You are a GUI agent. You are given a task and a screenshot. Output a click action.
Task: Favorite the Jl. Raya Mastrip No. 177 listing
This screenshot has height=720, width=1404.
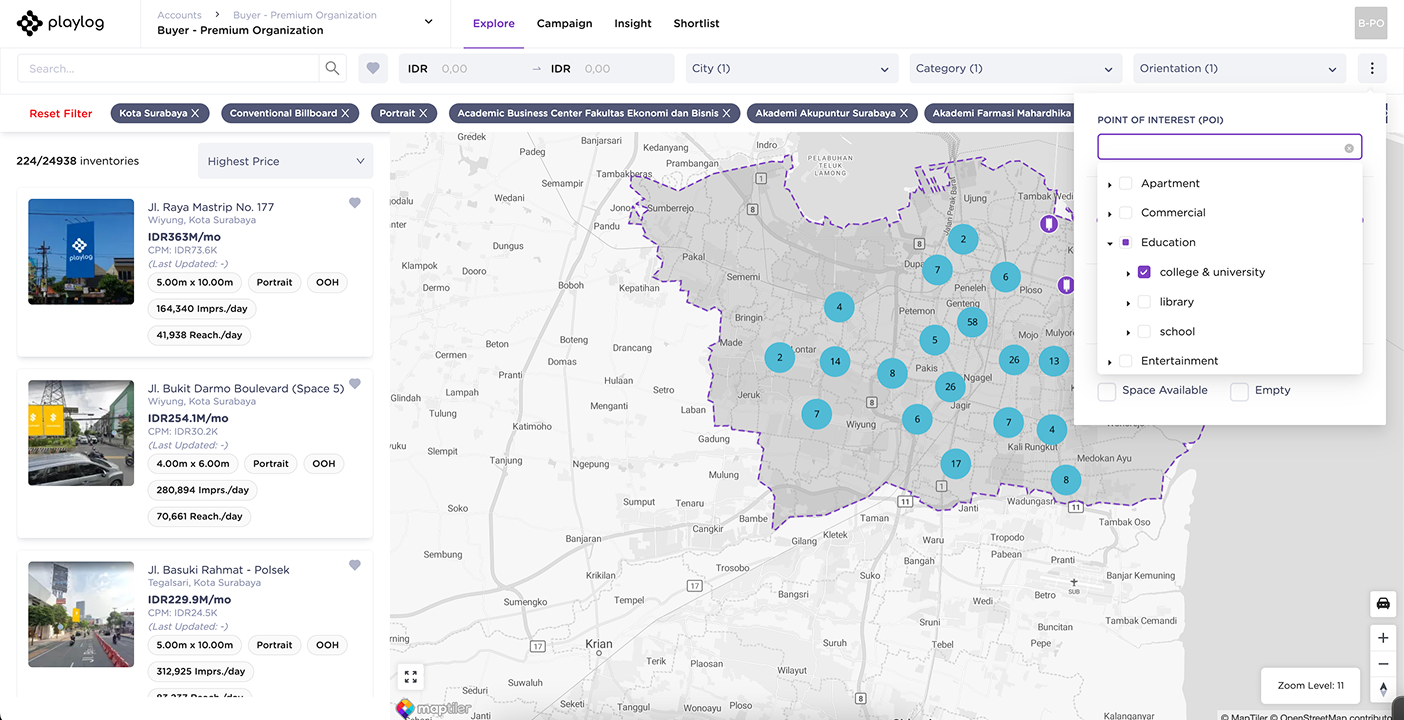(354, 203)
